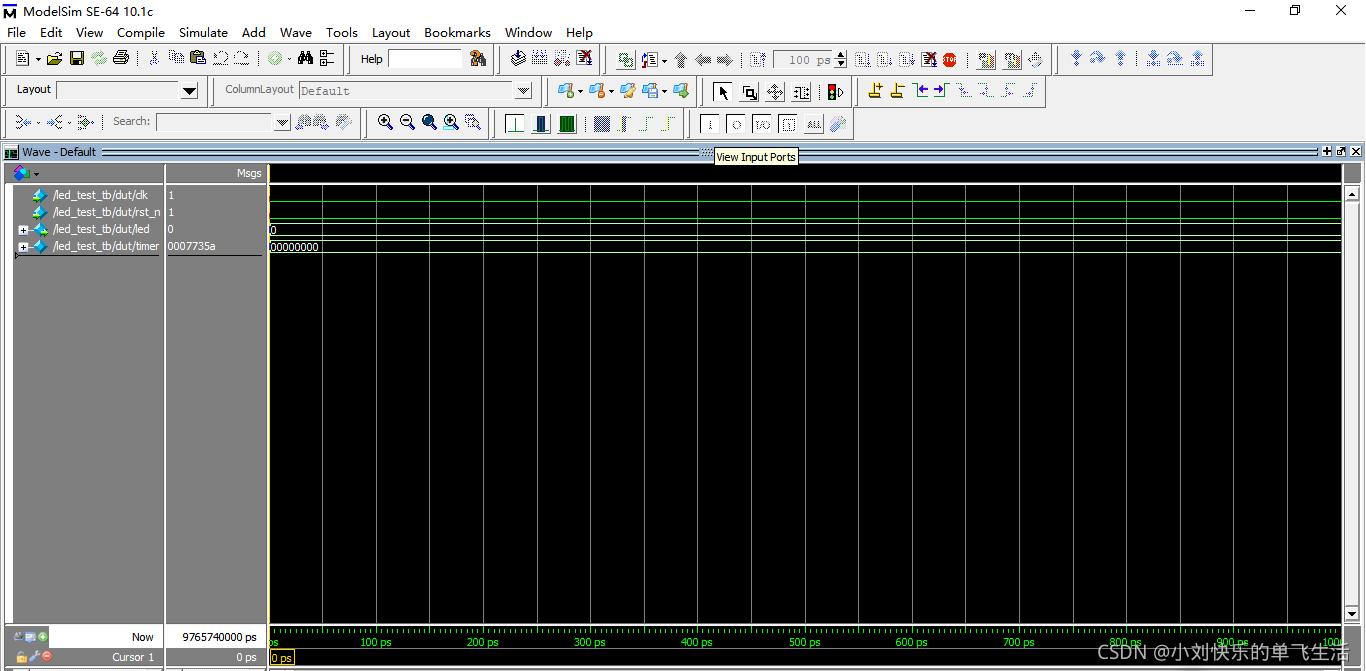Open the Compile menu
This screenshot has width=1366, height=671.
[141, 32]
